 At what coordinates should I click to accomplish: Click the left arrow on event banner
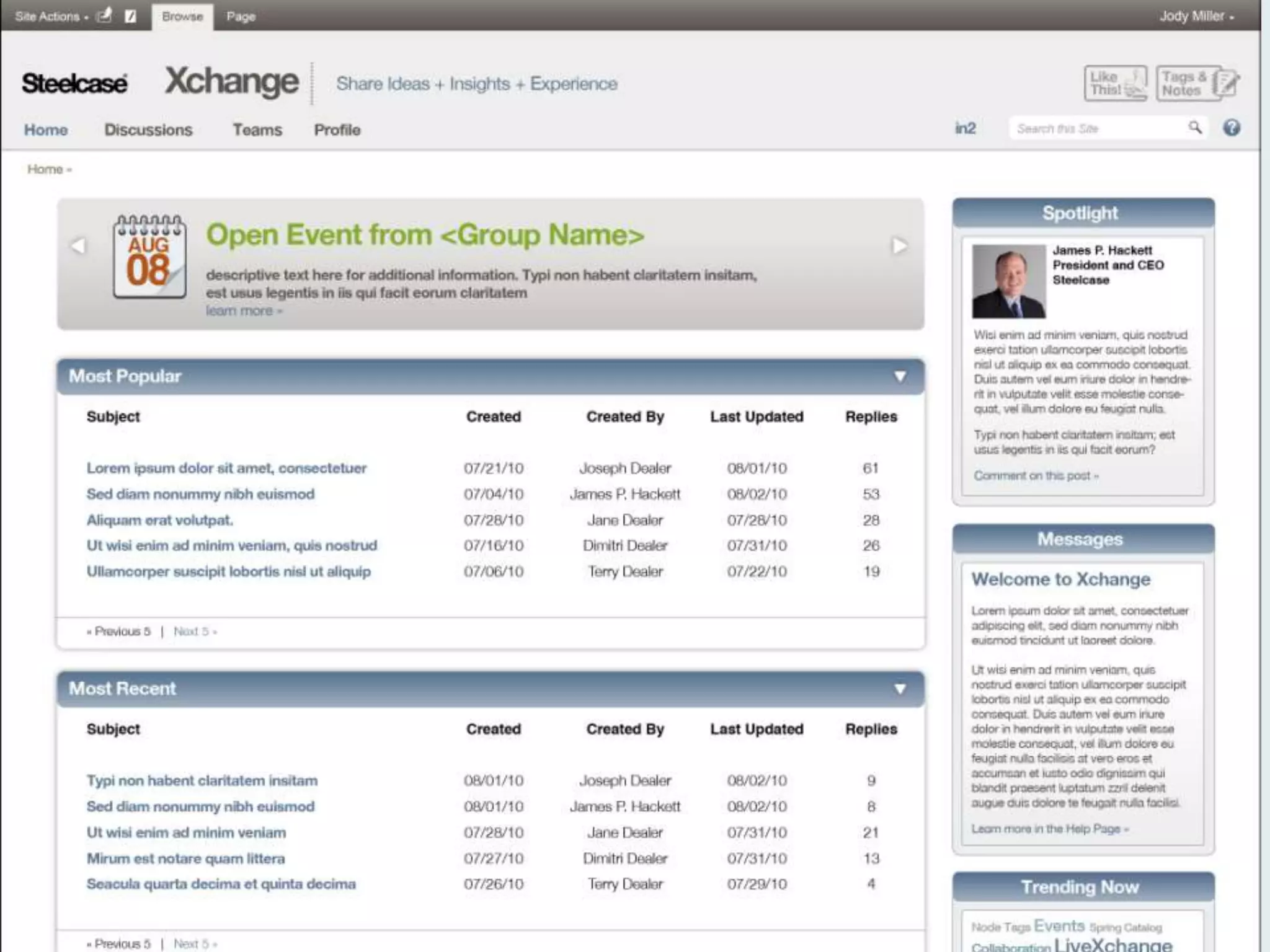point(78,246)
